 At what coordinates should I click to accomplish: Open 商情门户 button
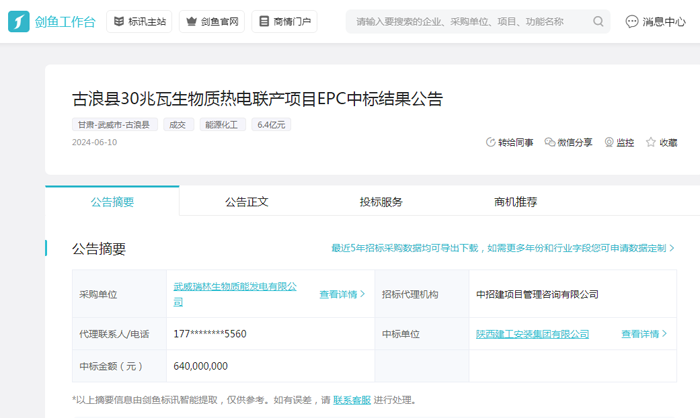point(284,21)
